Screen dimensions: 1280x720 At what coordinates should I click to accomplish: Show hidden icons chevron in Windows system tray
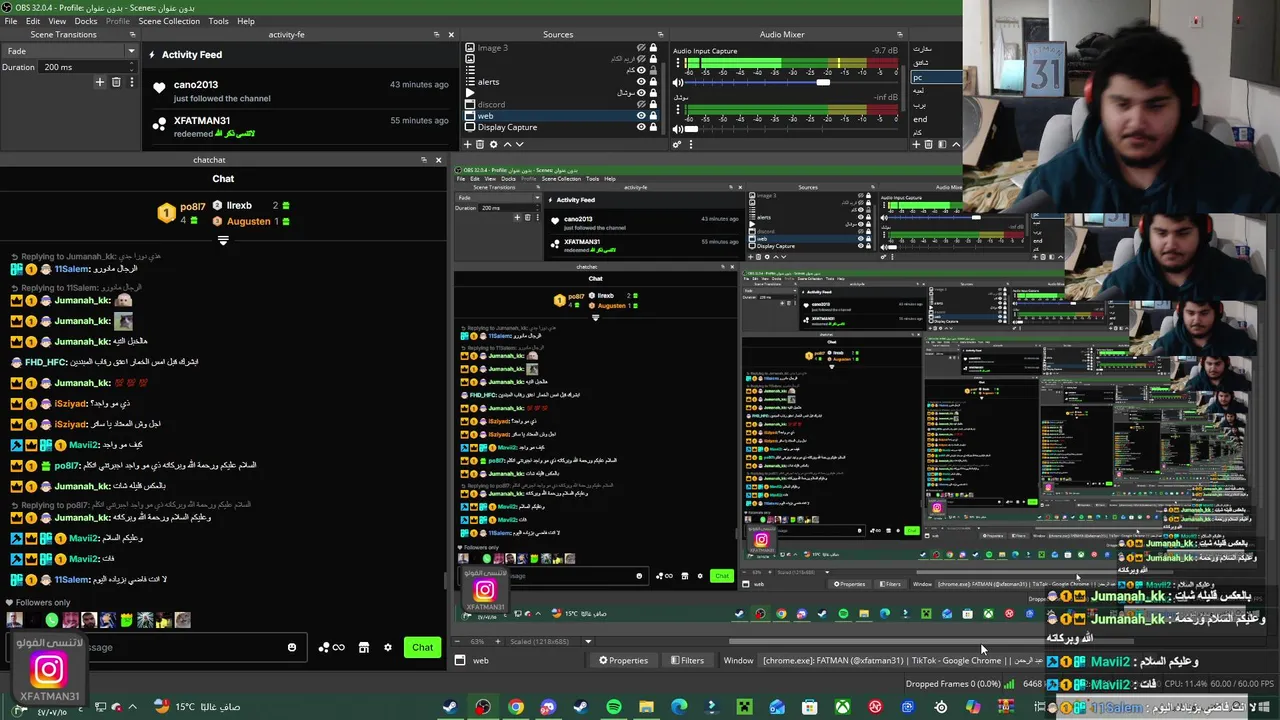pyautogui.click(x=132, y=707)
